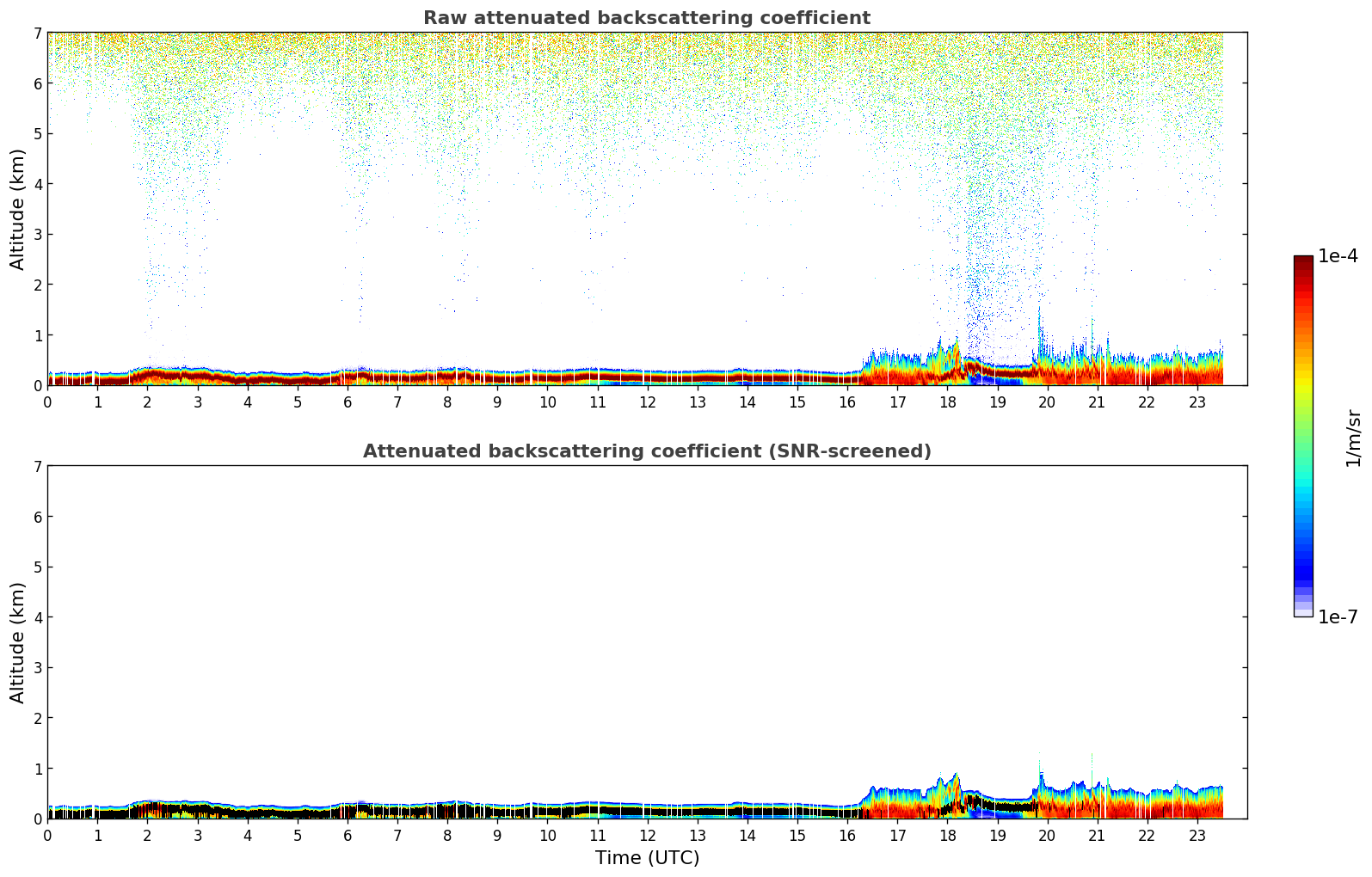Click the '1e-7' colorbar minimum label

(x=1338, y=617)
